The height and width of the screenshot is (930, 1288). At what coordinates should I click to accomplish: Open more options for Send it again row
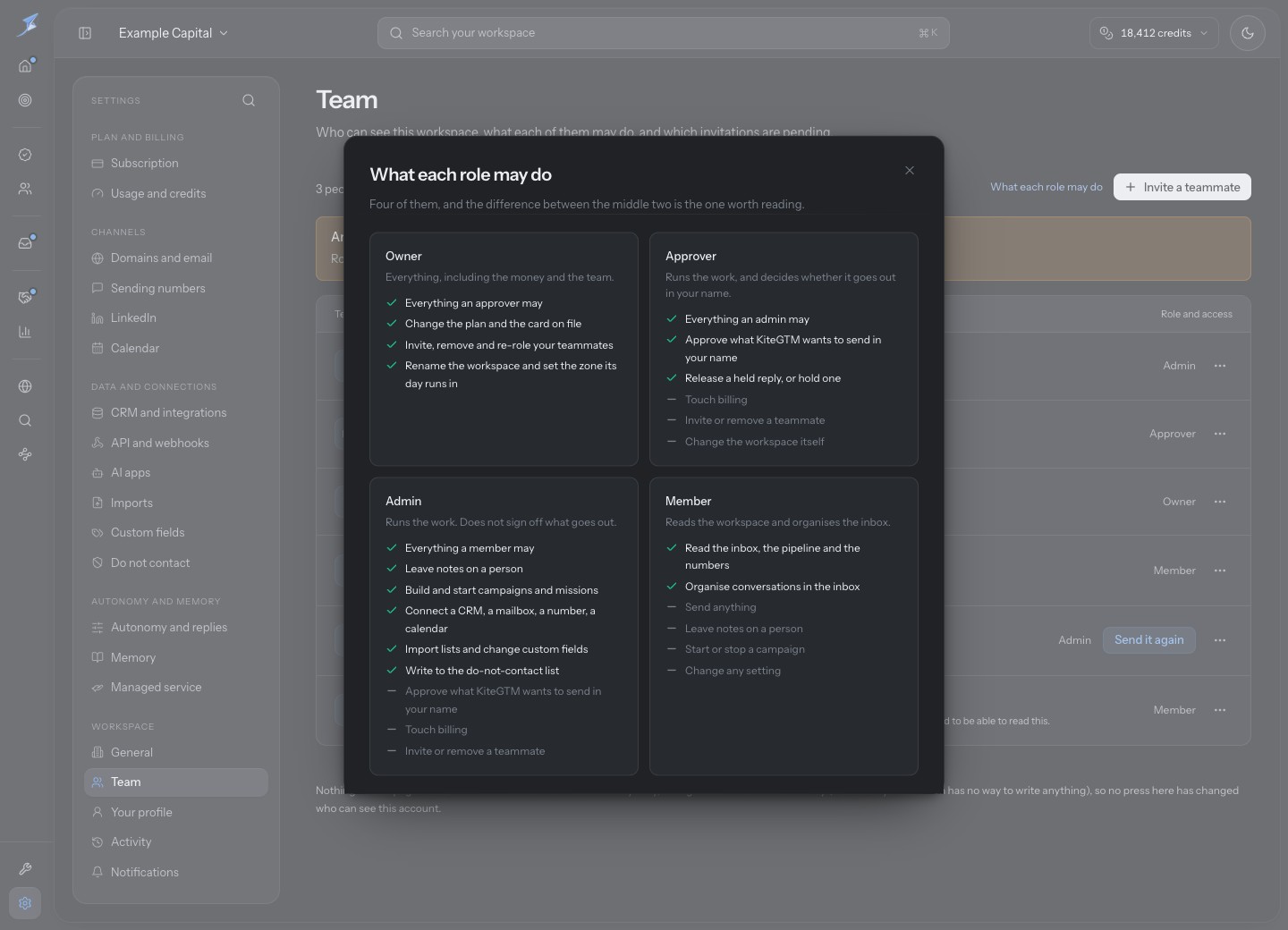[1220, 640]
